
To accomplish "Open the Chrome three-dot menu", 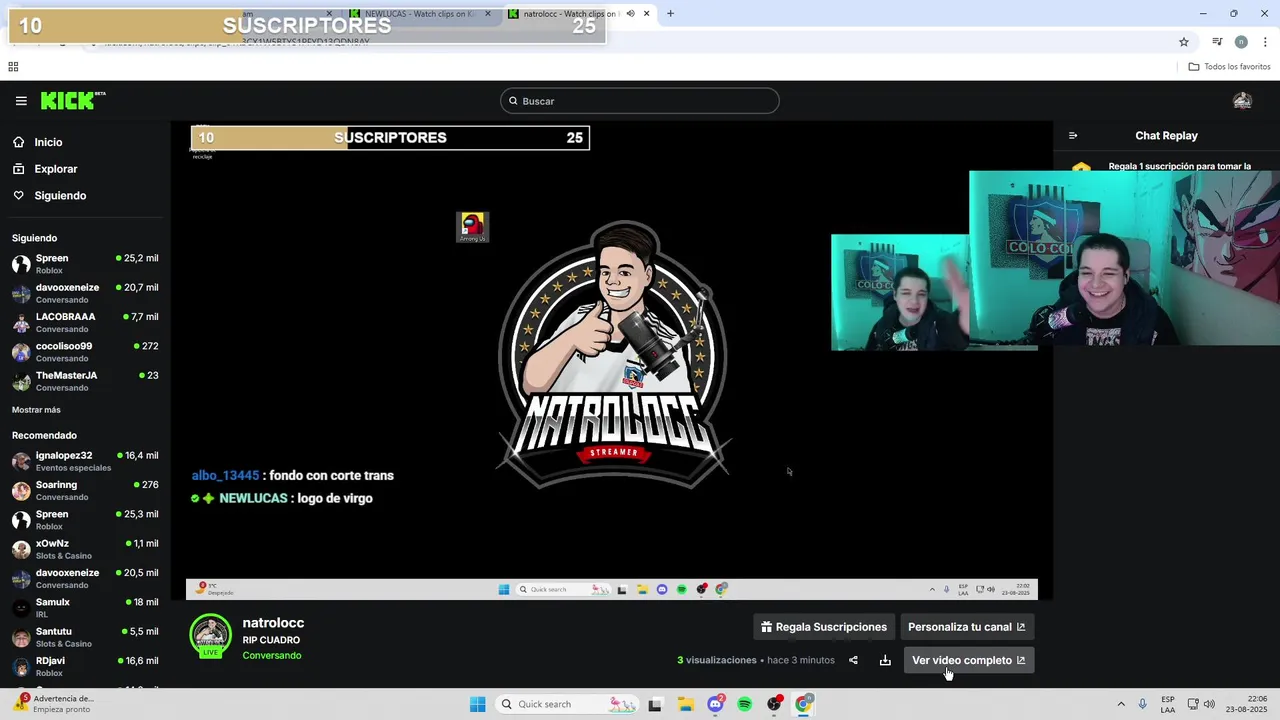I will (1265, 42).
